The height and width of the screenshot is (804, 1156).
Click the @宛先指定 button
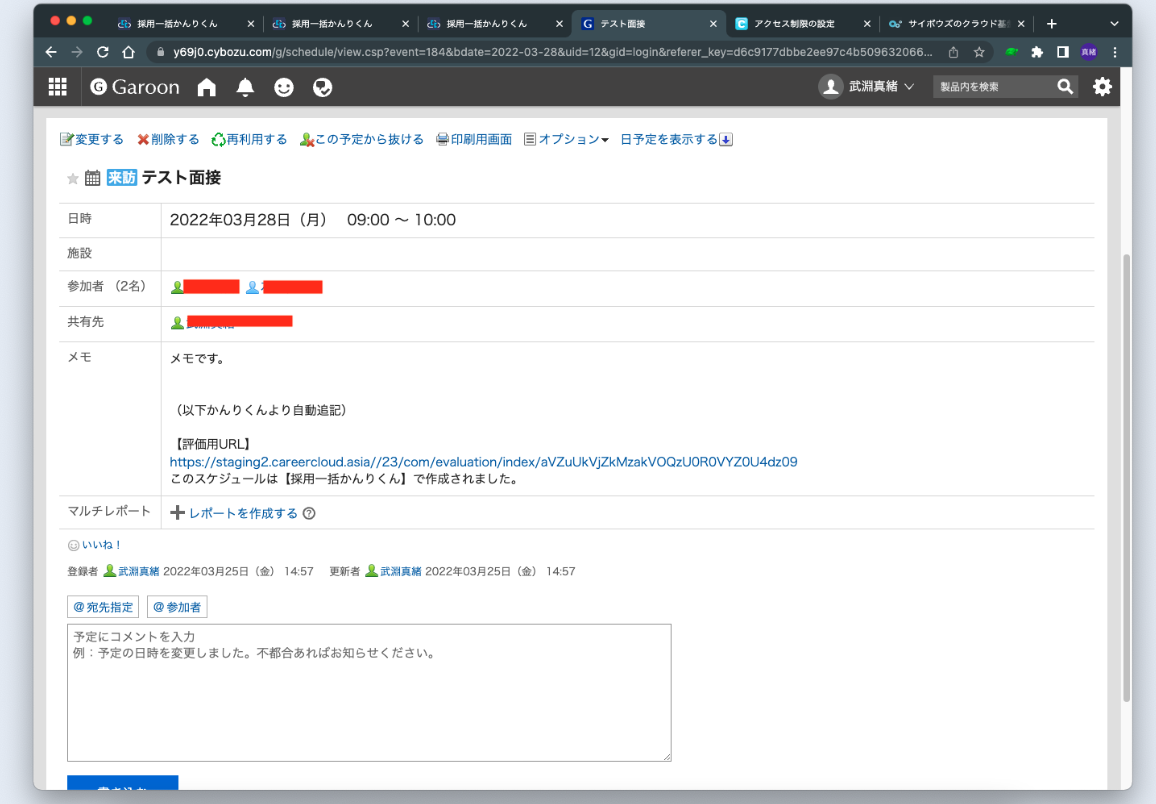[103, 607]
